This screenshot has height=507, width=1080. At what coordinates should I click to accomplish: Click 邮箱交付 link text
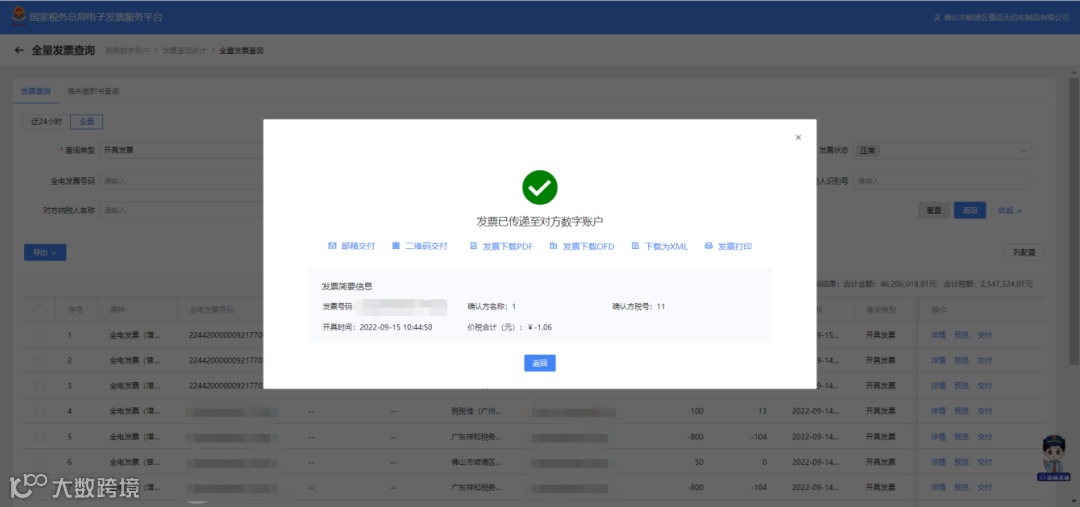coord(358,246)
